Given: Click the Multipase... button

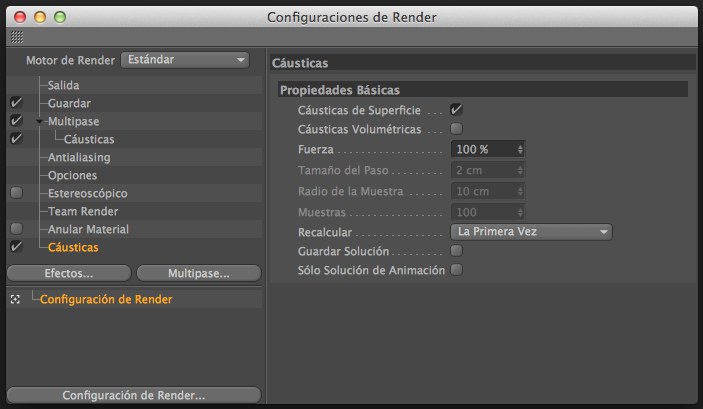Looking at the screenshot, I should click(x=198, y=273).
